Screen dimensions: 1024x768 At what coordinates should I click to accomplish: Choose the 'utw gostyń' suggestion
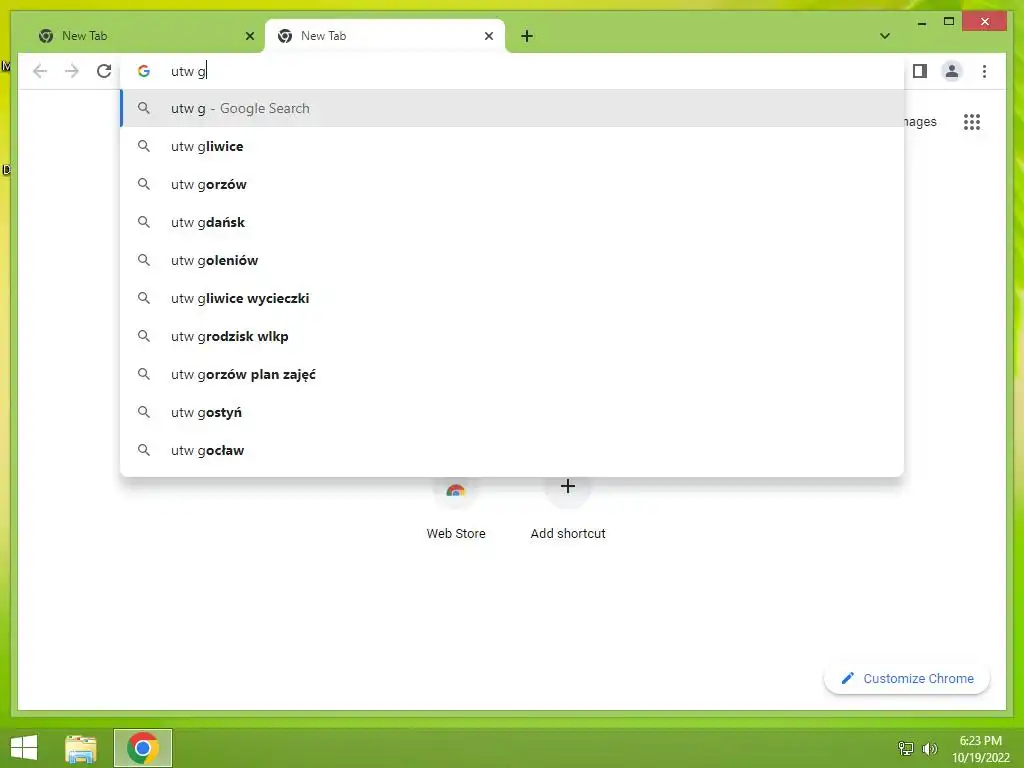click(513, 412)
